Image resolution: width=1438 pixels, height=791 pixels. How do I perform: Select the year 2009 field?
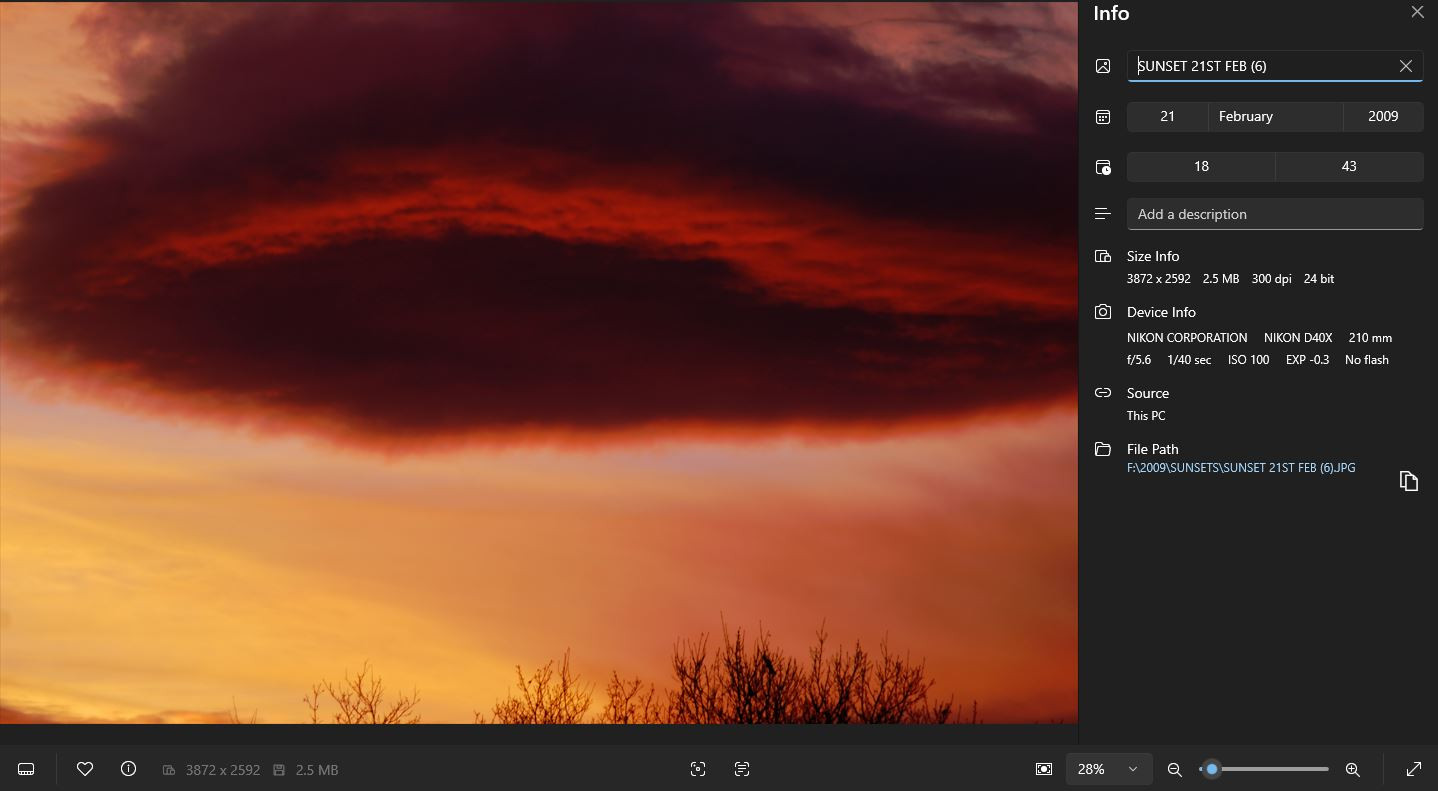point(1382,116)
